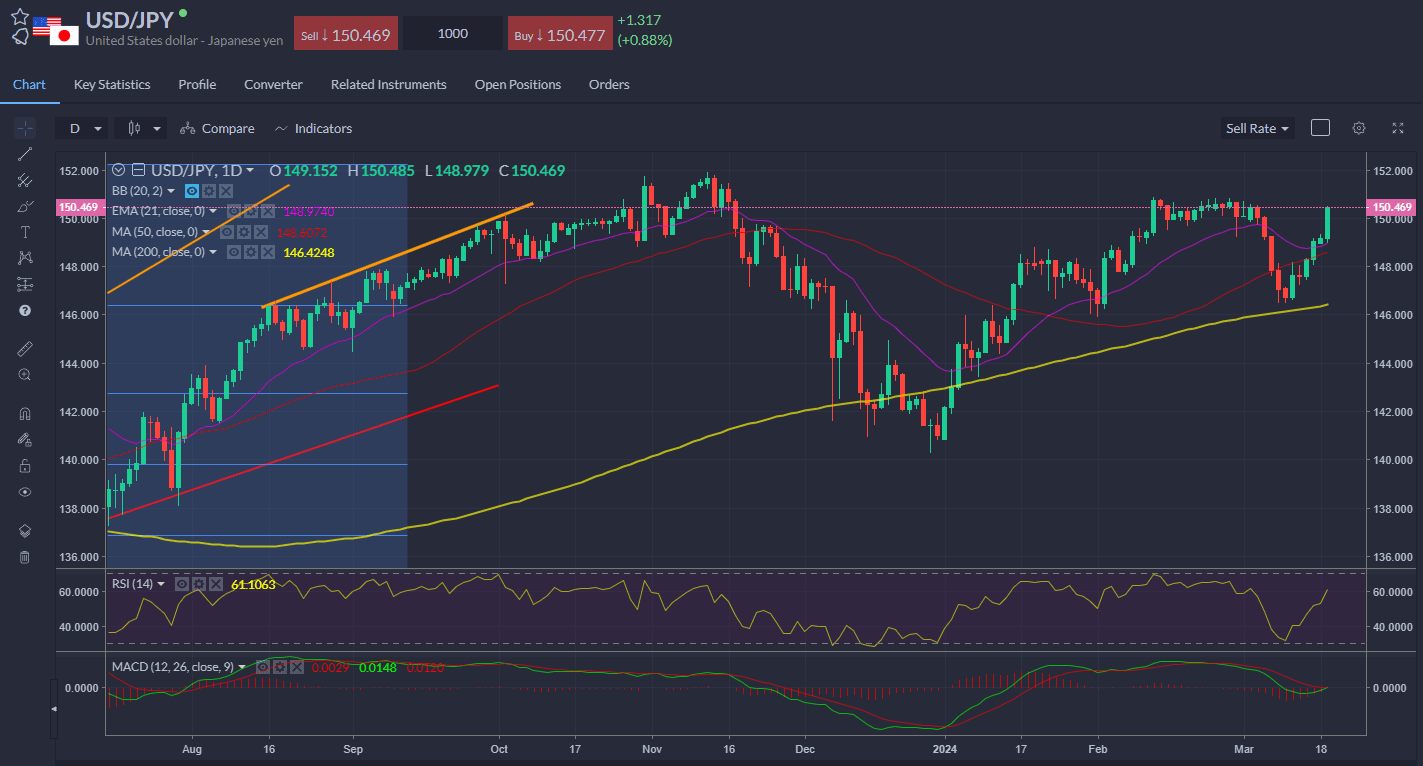Screen dimensions: 1423x766
Task: Activate the zoom in tool
Action: pos(25,375)
